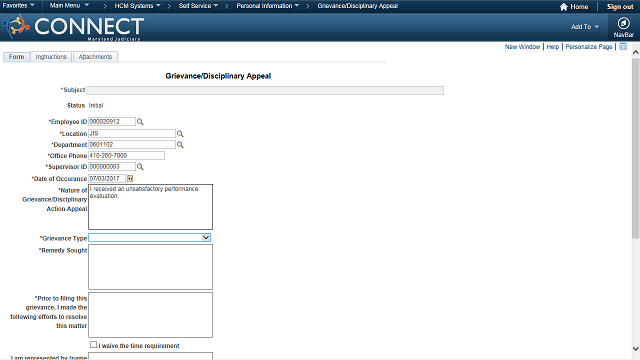Click the Home link text
640x360 pixels.
(579, 7)
